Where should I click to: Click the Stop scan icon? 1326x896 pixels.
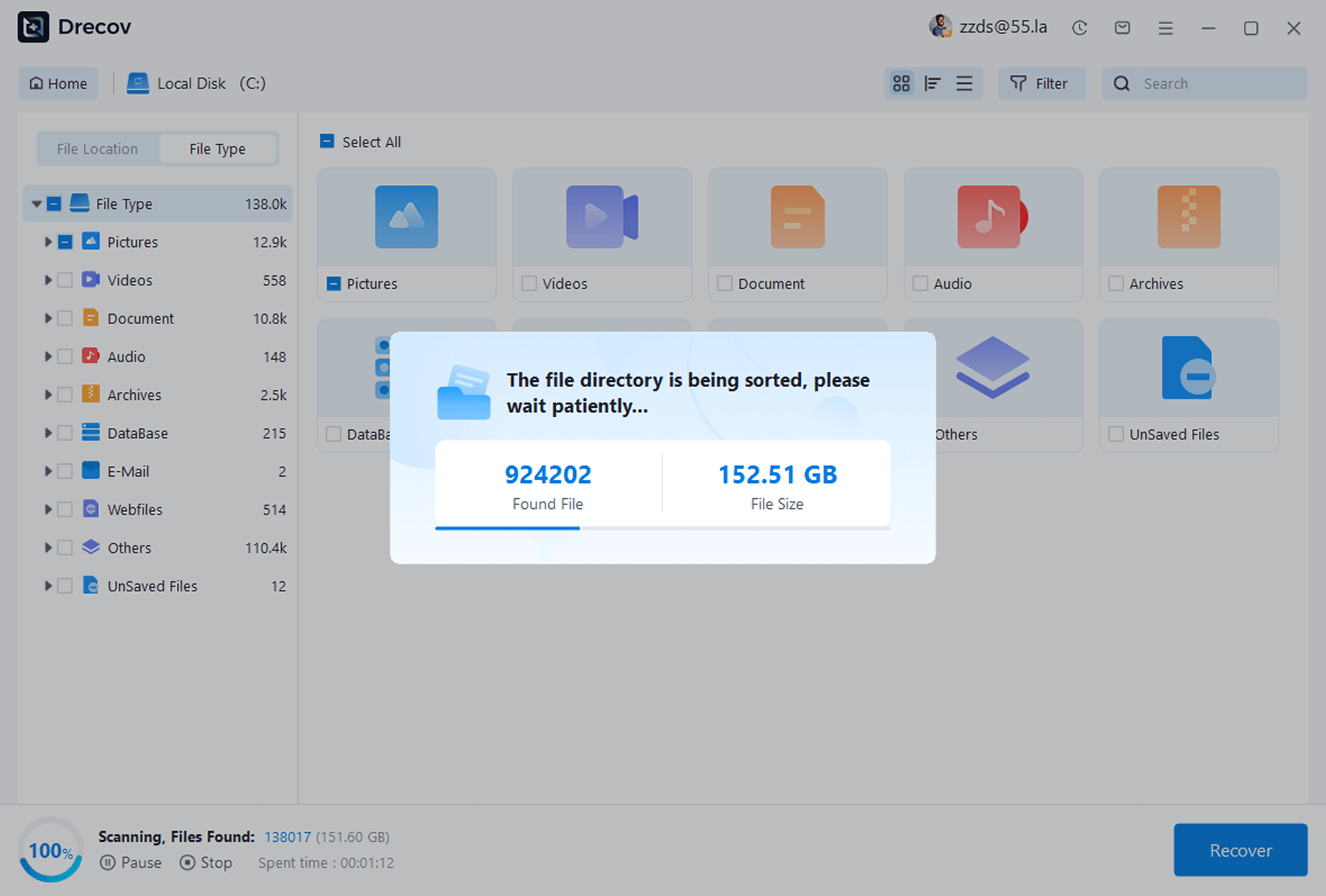coord(188,863)
